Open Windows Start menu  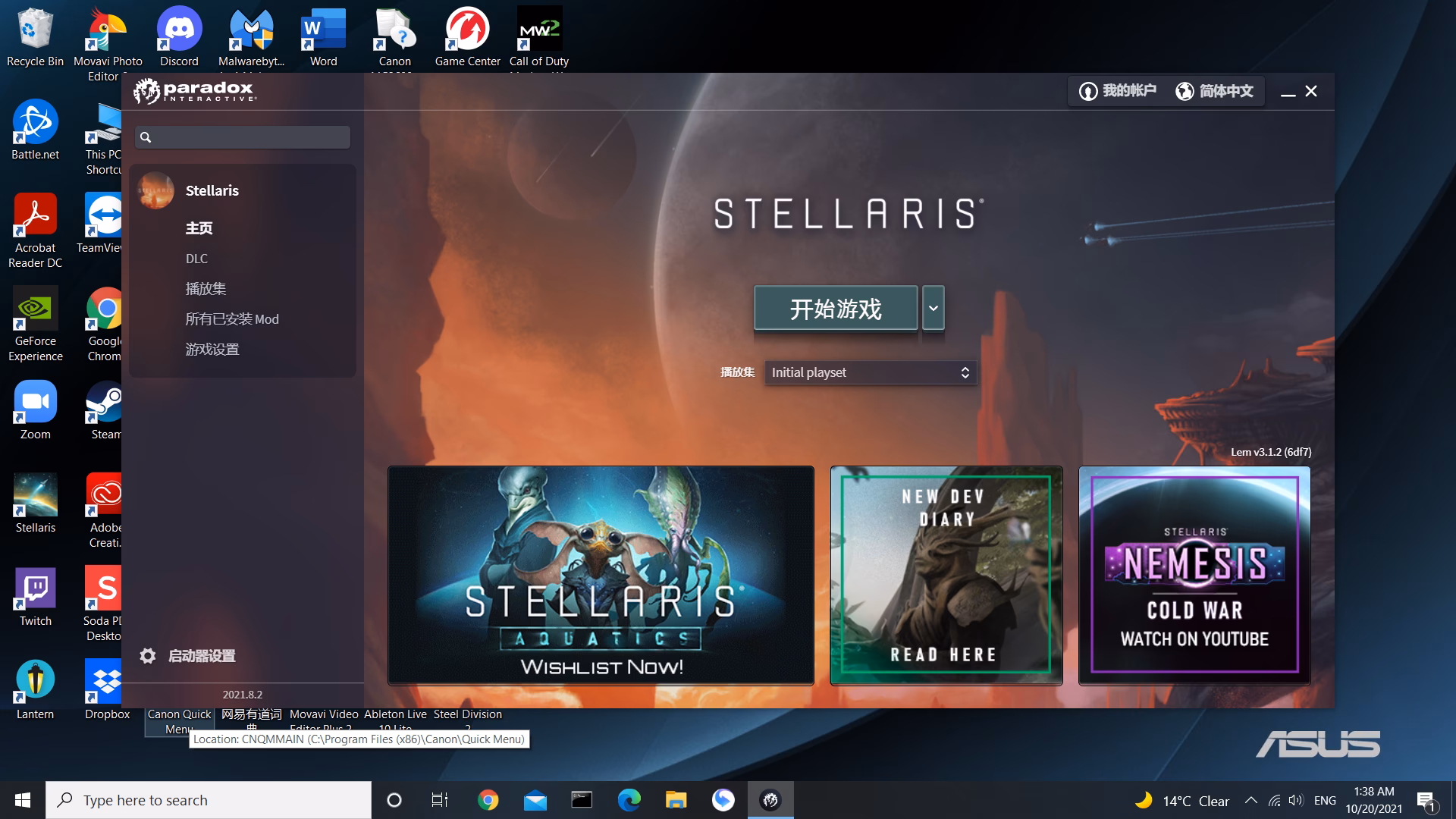point(23,800)
